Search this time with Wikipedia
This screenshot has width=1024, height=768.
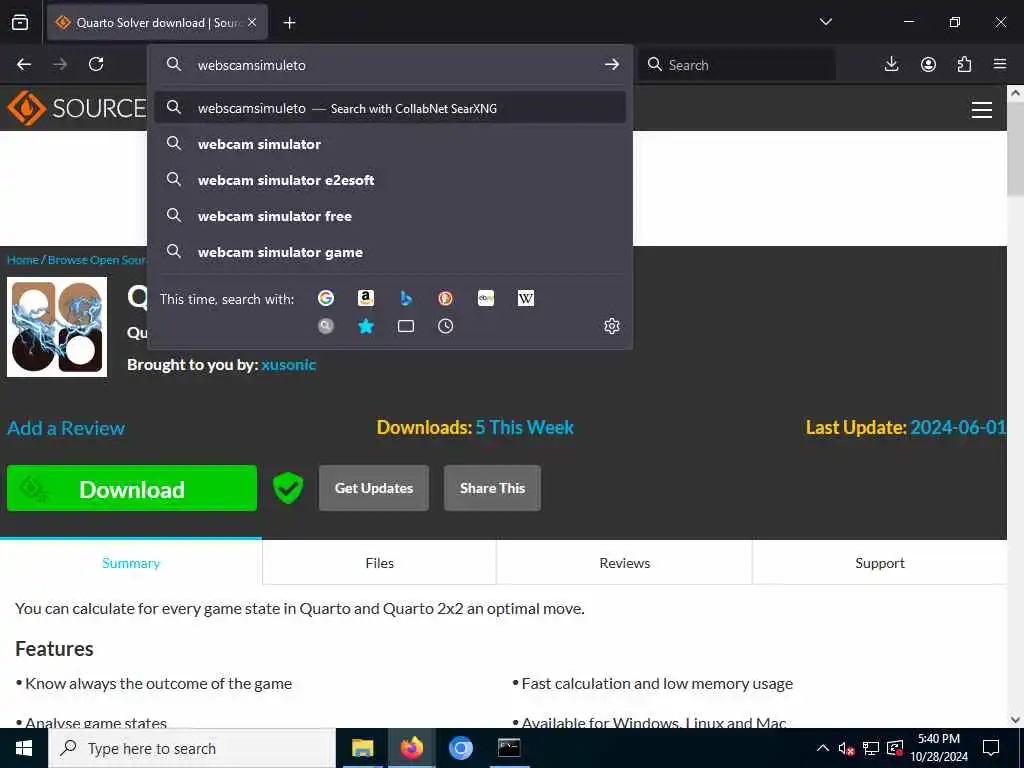(526, 298)
